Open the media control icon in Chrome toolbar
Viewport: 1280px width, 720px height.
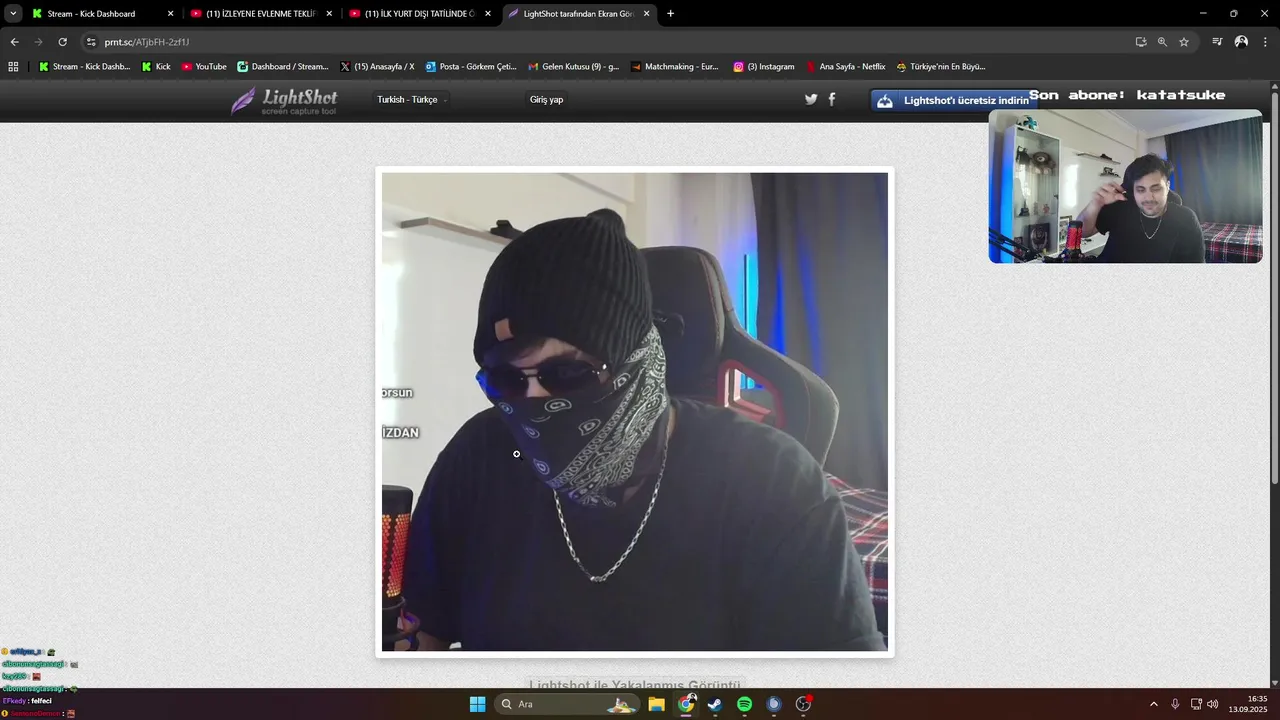click(x=1217, y=42)
